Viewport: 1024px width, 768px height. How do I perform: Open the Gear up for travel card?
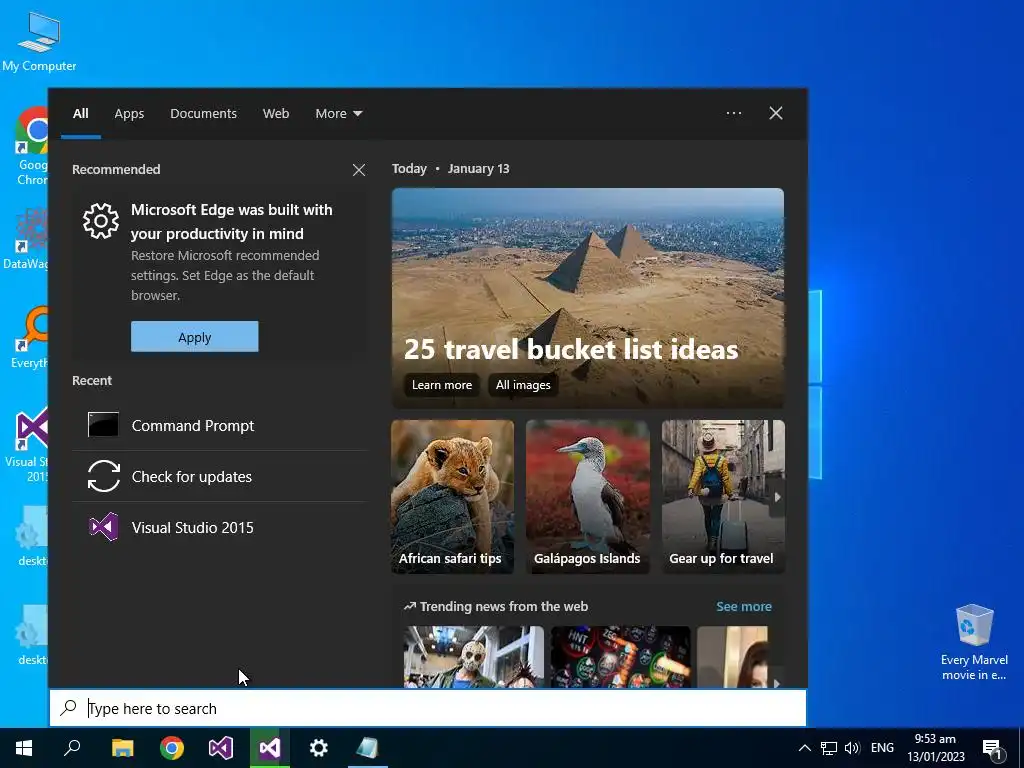click(723, 497)
